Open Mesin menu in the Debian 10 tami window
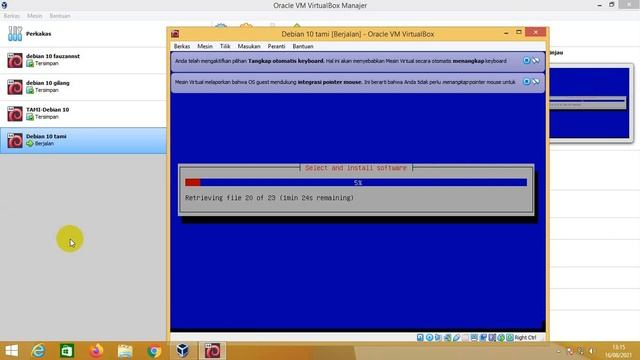 coord(205,47)
